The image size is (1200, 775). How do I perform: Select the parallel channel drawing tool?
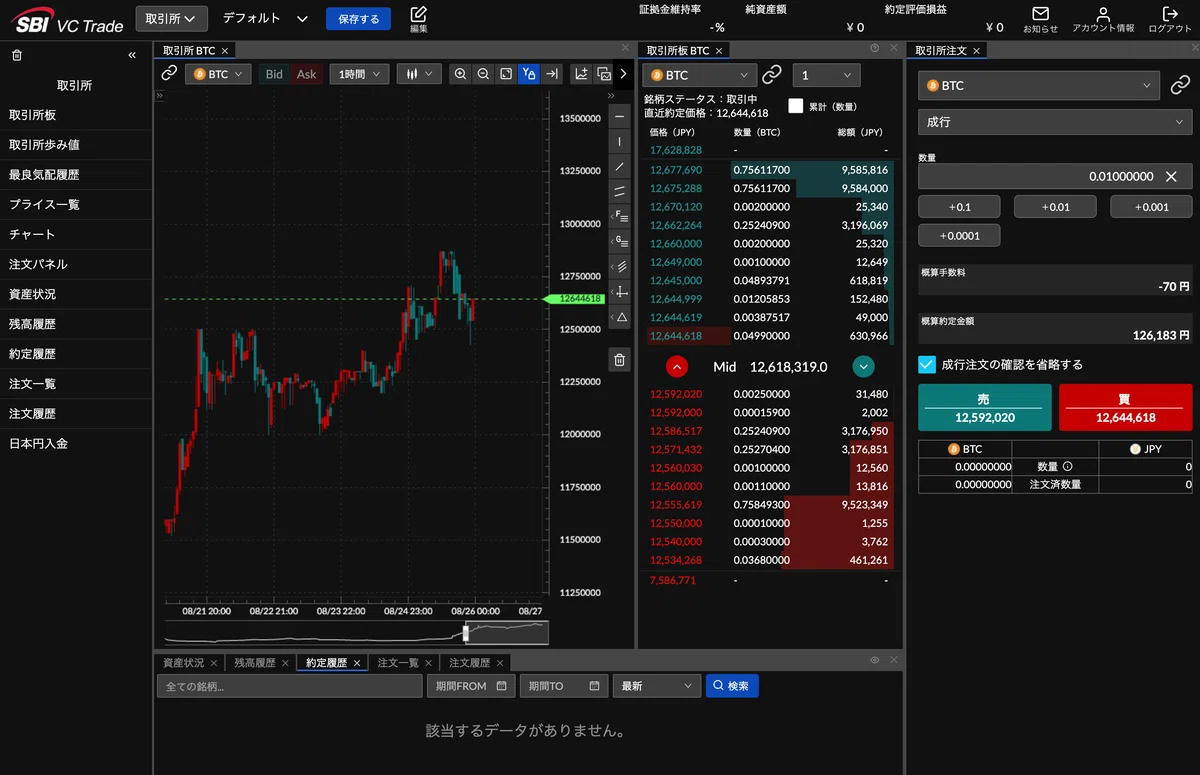pos(619,192)
